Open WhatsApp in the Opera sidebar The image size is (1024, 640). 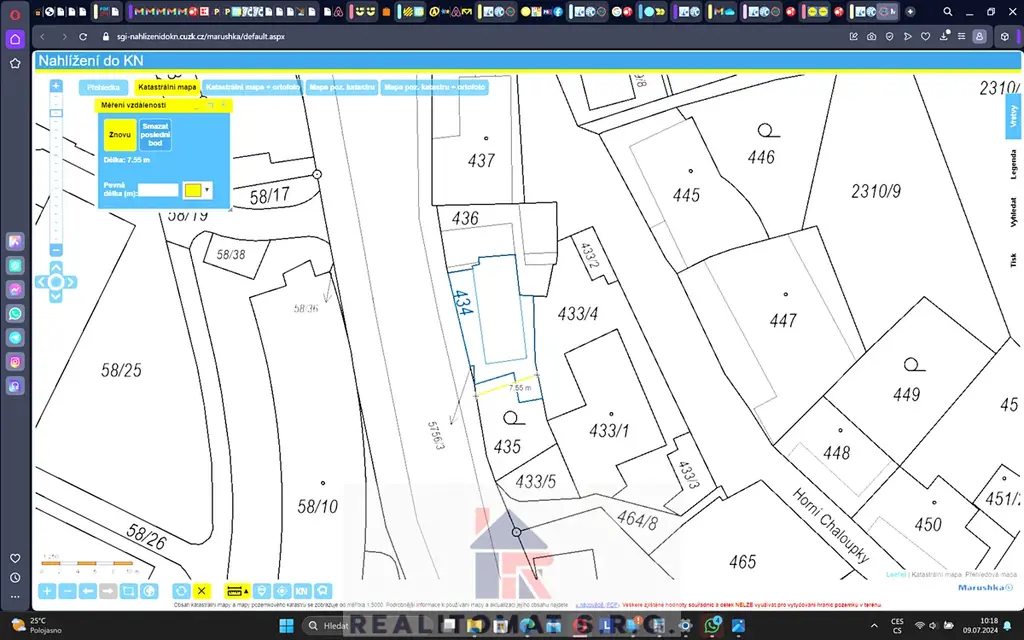[x=15, y=313]
